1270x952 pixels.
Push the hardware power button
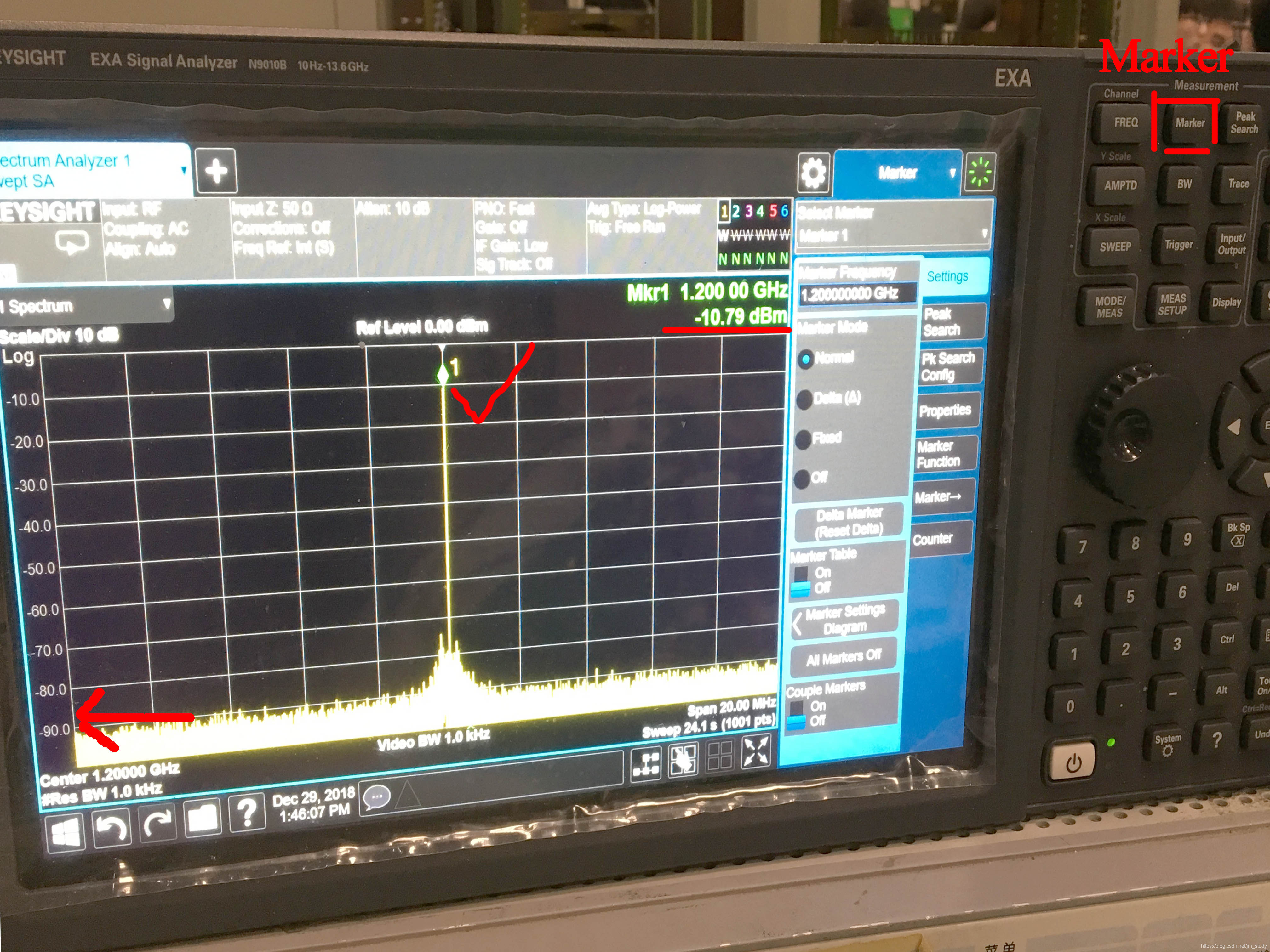click(x=1073, y=762)
